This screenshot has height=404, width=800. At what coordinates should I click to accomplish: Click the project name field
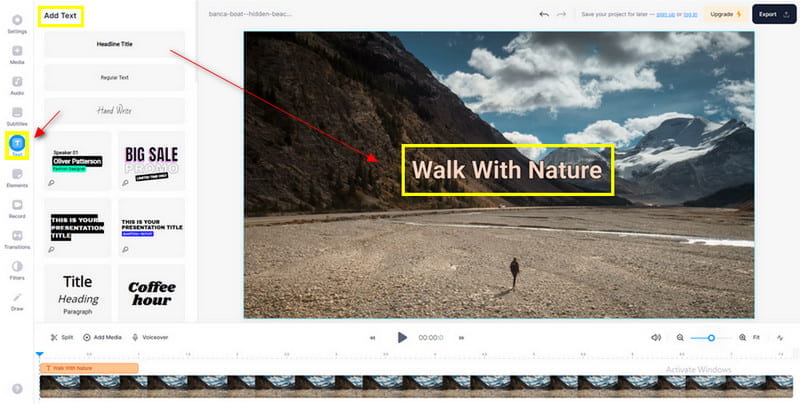pos(250,14)
